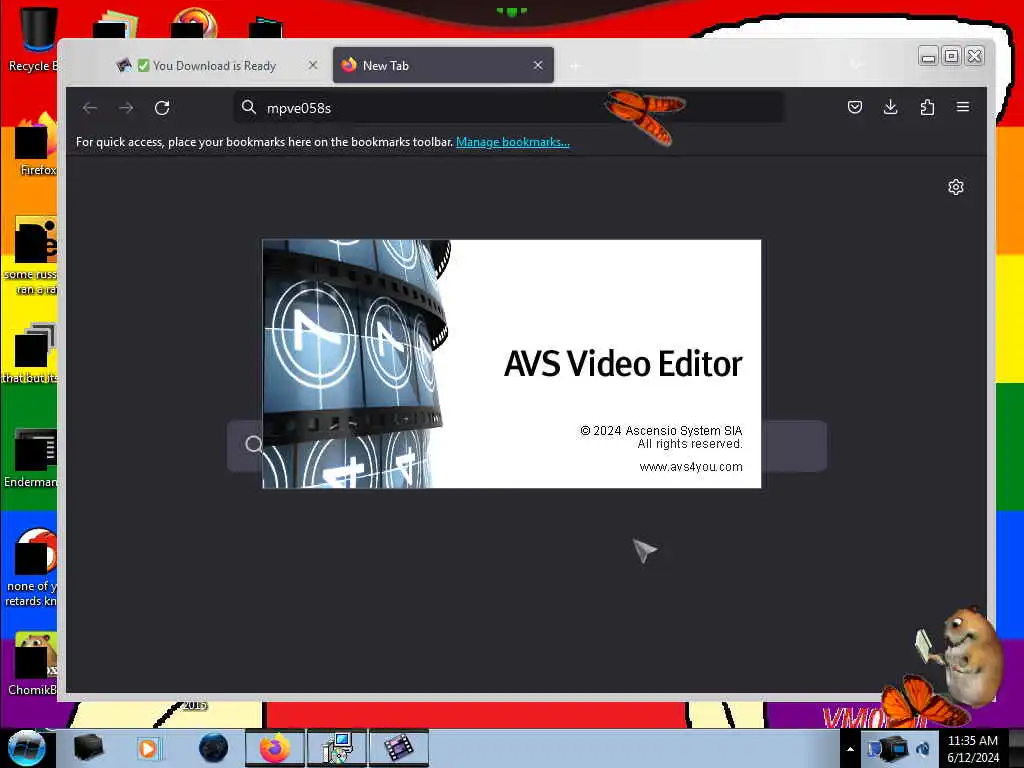Image resolution: width=1024 pixels, height=768 pixels.
Task: Open Save to Pocket icon
Action: coord(854,107)
